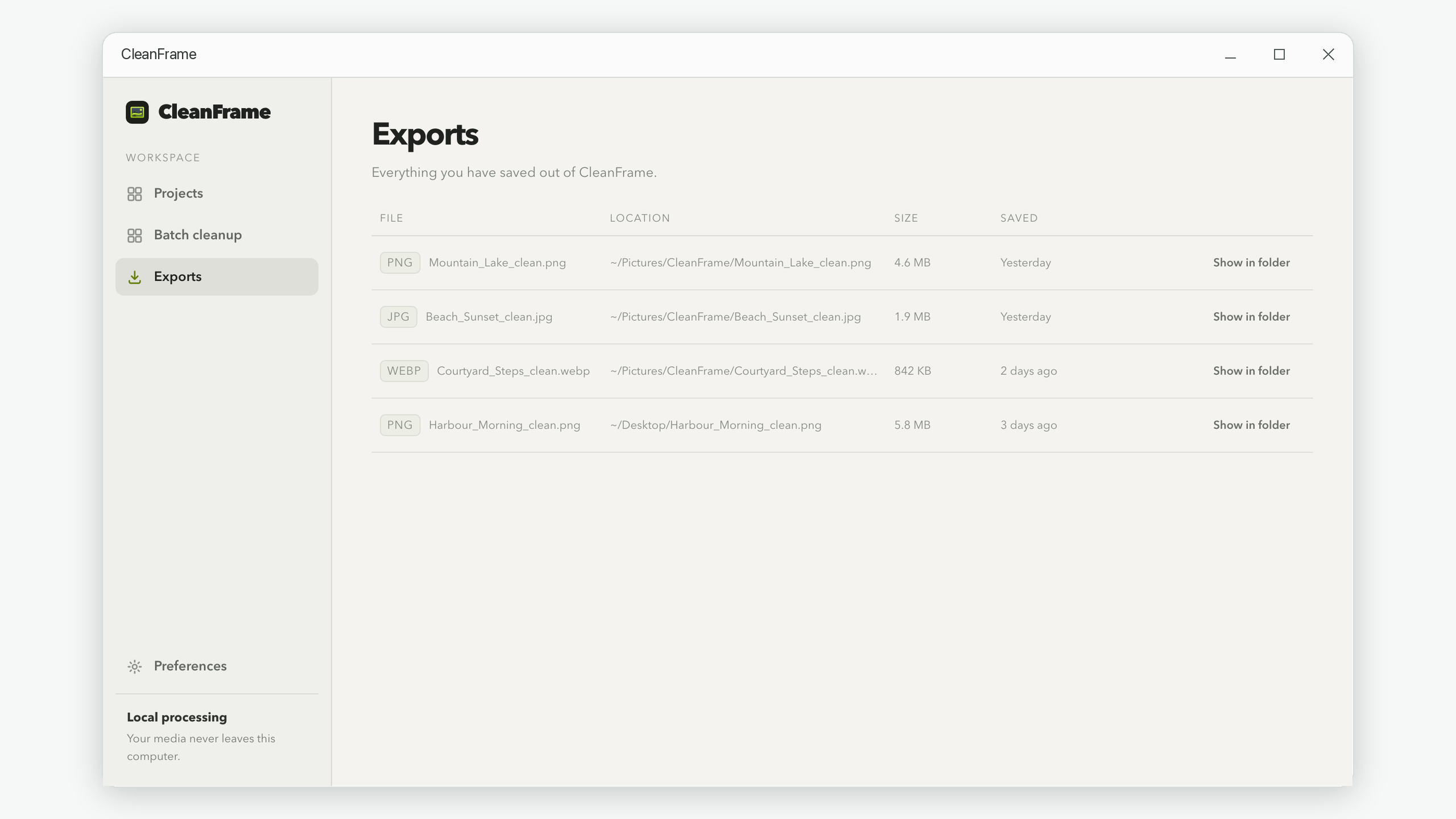The height and width of the screenshot is (819, 1456).
Task: Click the PNG badge for Mountain_Lake_clean.png
Action: click(400, 263)
